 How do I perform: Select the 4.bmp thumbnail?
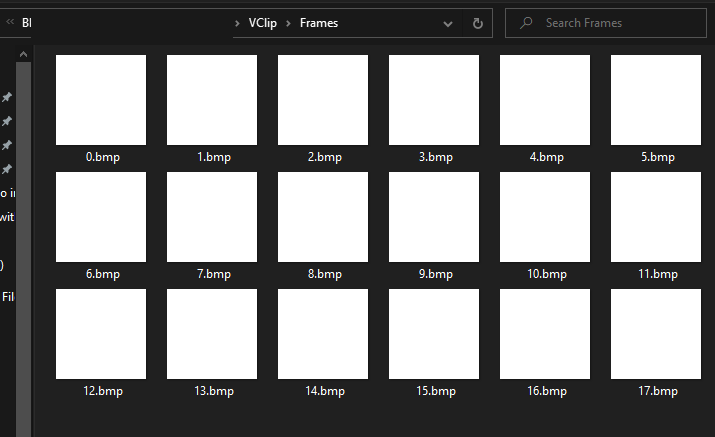(x=545, y=100)
